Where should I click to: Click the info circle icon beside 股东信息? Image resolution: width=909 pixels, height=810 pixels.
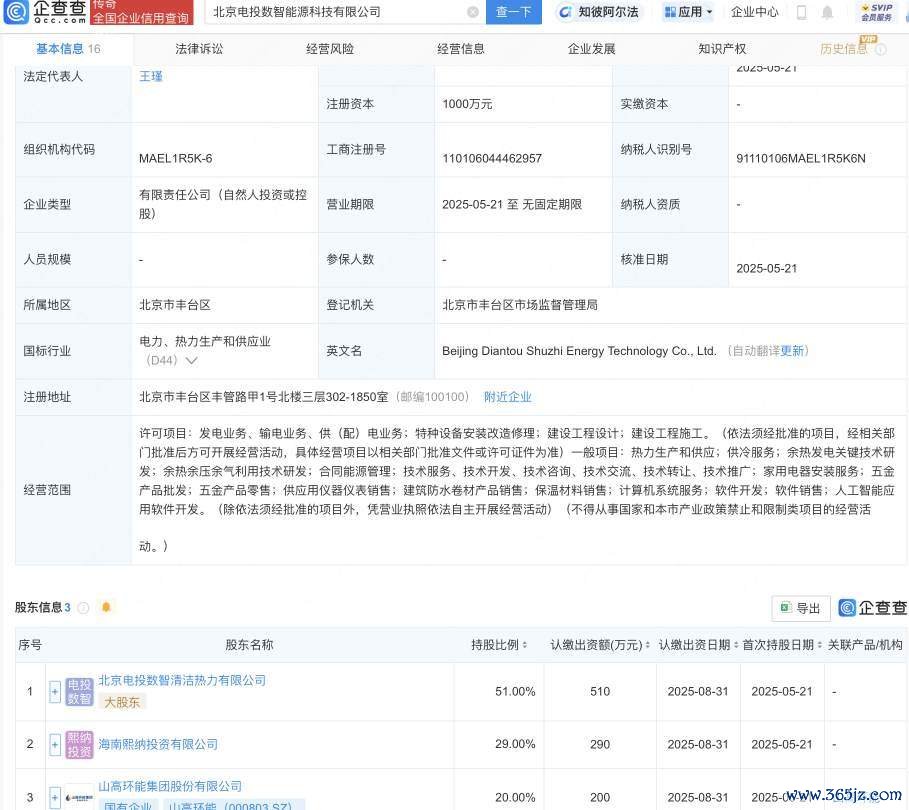click(84, 607)
